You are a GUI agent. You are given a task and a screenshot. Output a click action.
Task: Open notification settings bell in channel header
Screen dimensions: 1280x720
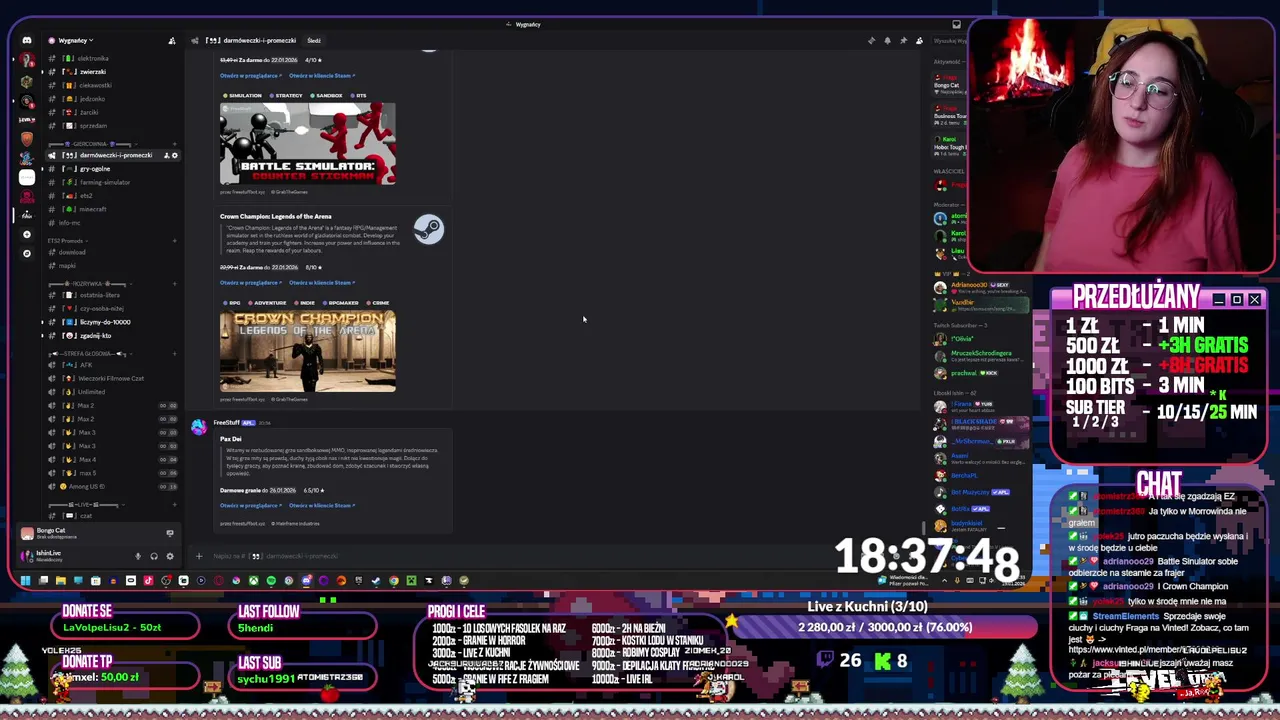(x=887, y=41)
